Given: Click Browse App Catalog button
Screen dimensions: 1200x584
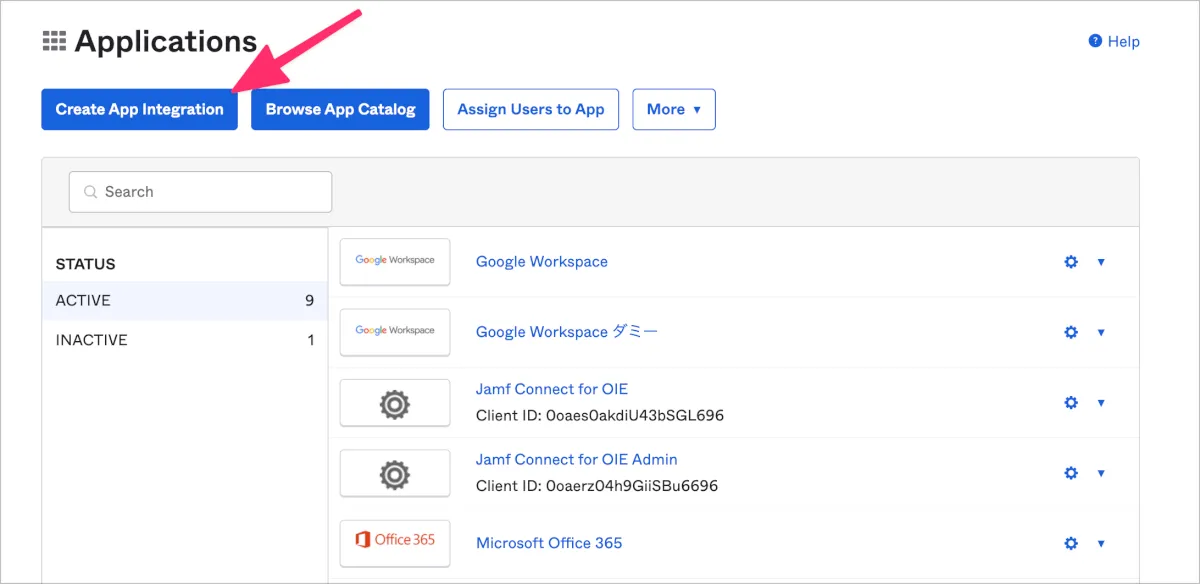Looking at the screenshot, I should coord(340,110).
